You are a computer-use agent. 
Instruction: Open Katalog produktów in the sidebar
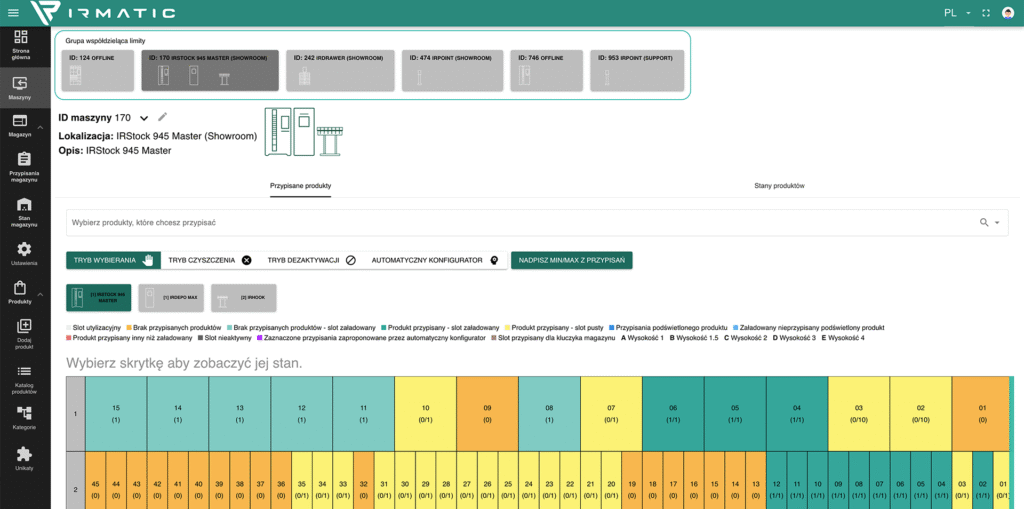click(24, 377)
